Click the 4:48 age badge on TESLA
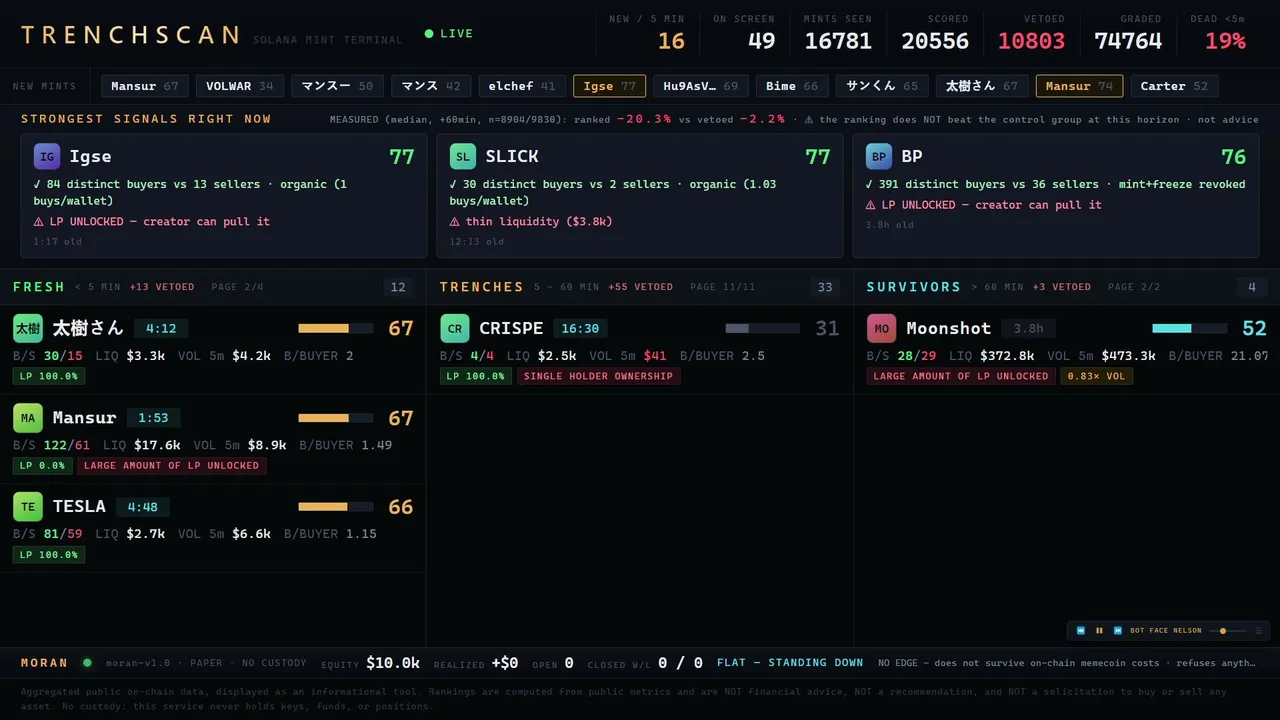Image resolution: width=1280 pixels, height=720 pixels. (x=142, y=507)
